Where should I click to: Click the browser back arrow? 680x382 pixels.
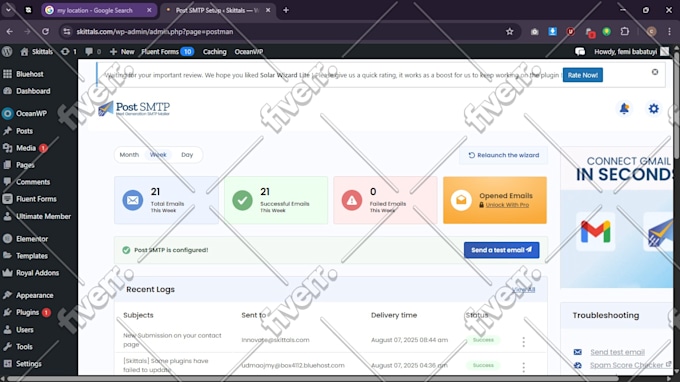point(10,32)
